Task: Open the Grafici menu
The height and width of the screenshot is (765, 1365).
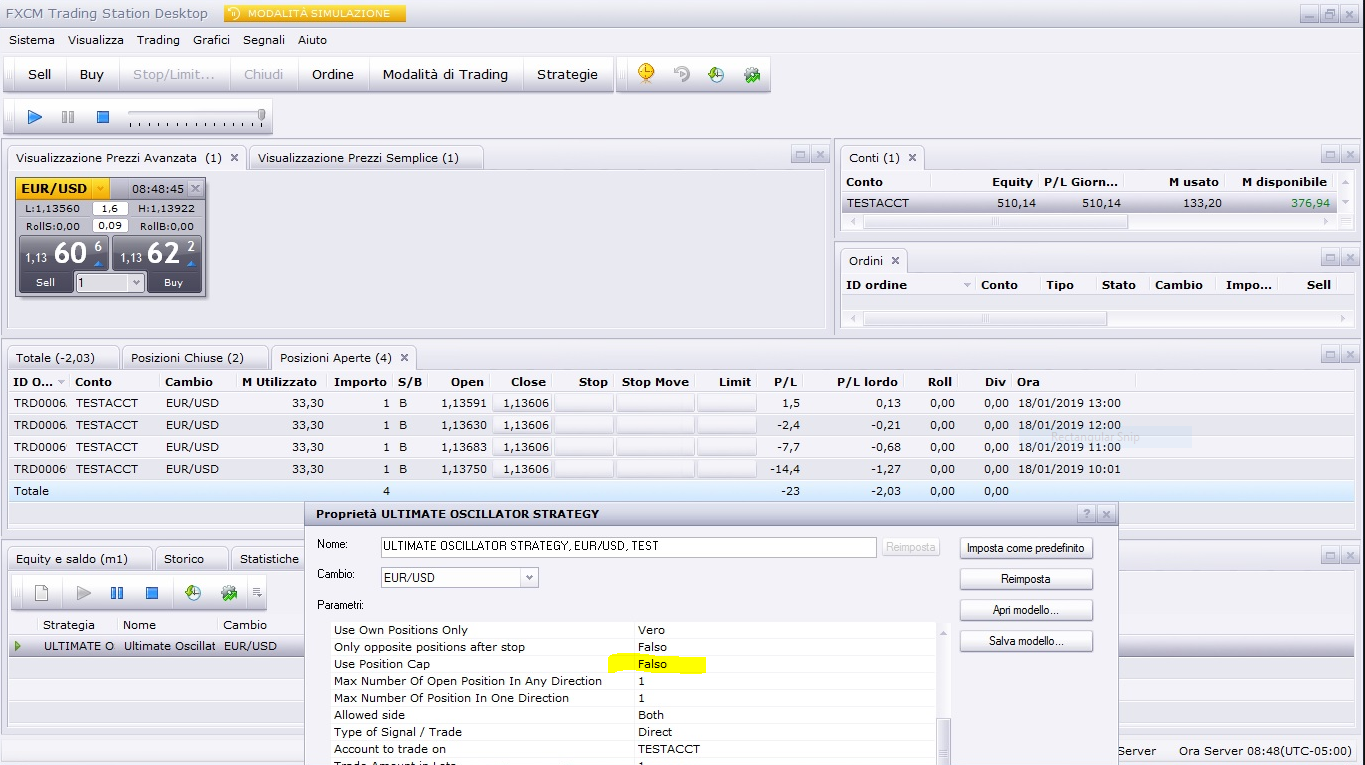Action: tap(211, 40)
